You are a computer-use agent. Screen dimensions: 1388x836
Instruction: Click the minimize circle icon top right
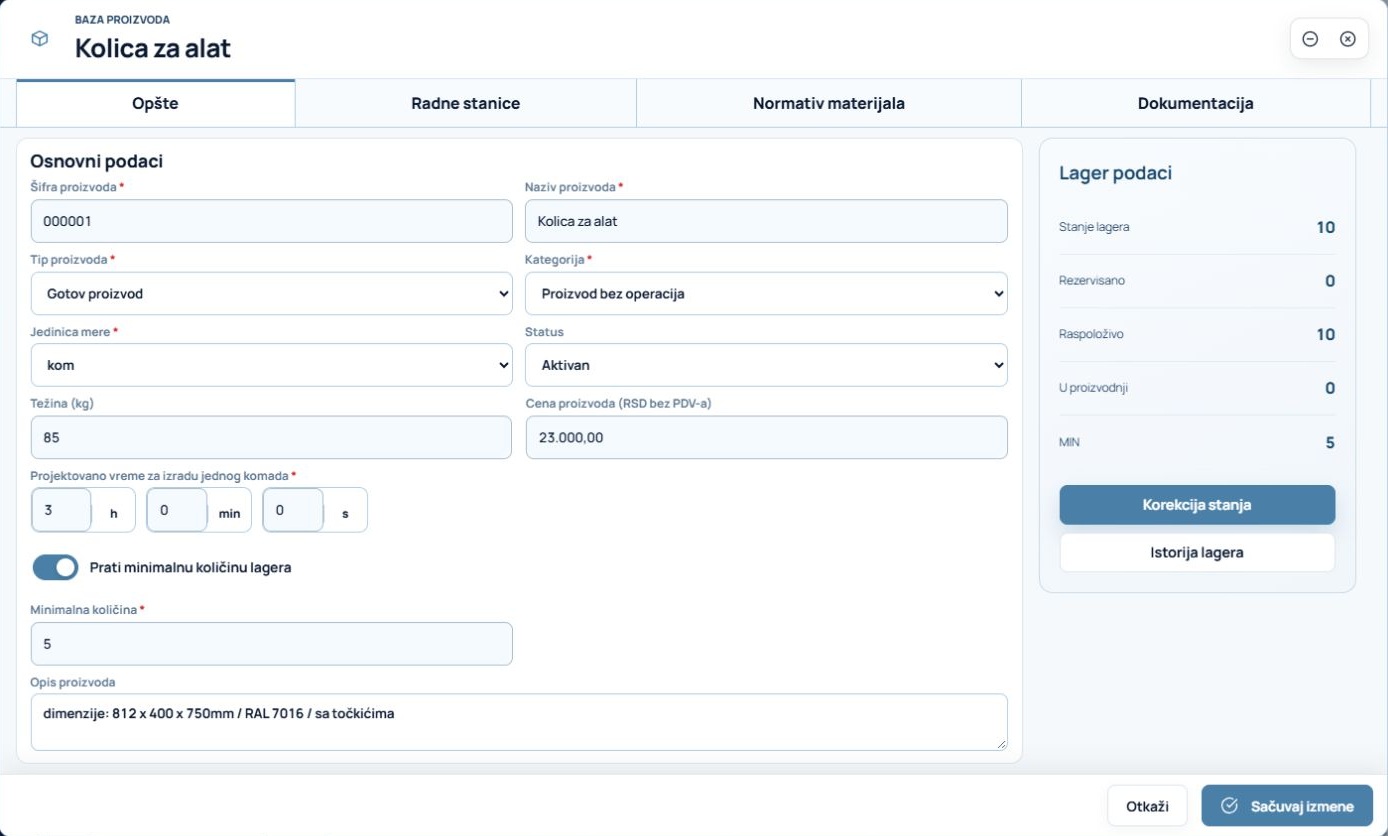[1310, 39]
